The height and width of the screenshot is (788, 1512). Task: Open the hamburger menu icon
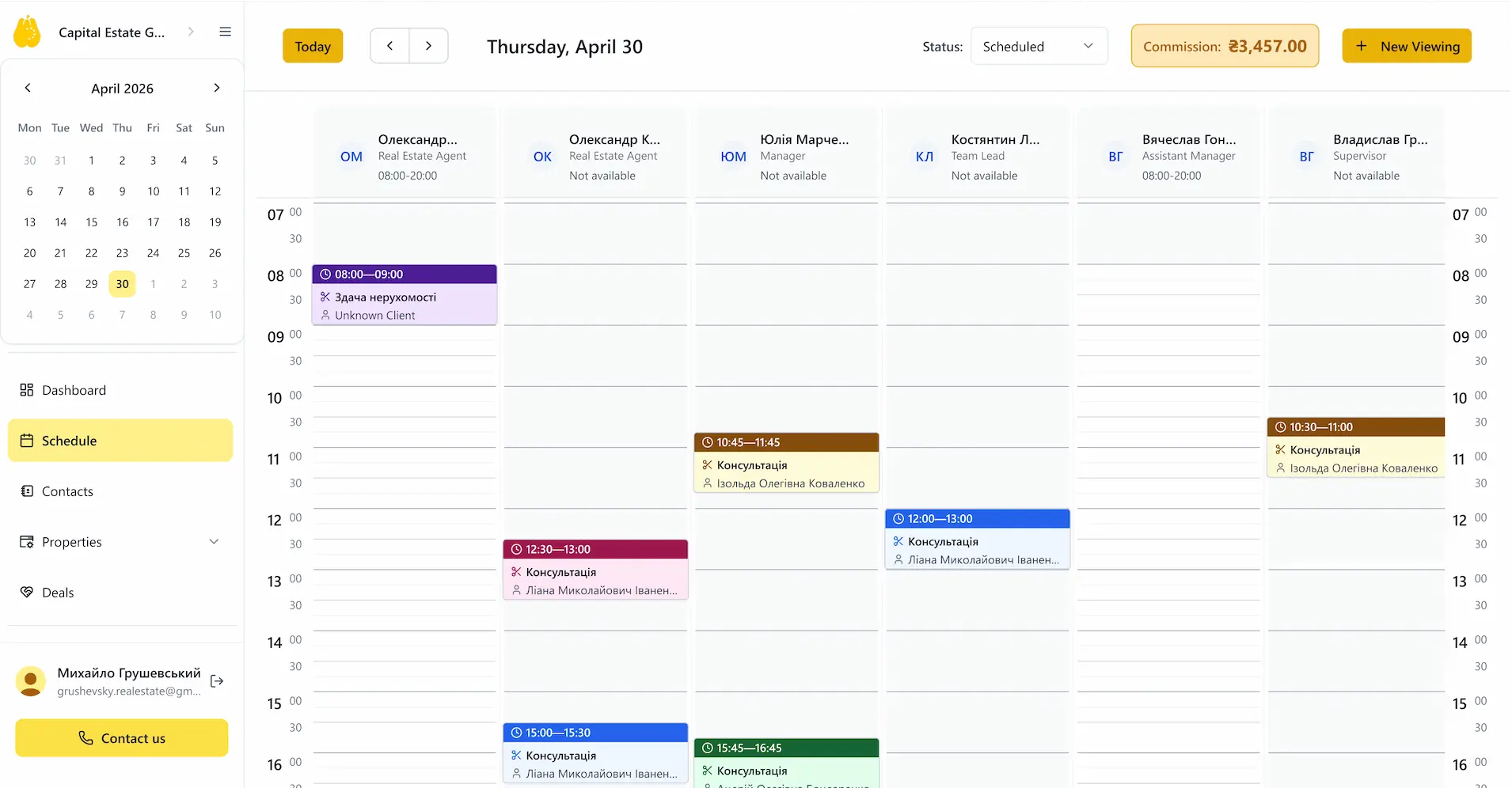[x=225, y=32]
